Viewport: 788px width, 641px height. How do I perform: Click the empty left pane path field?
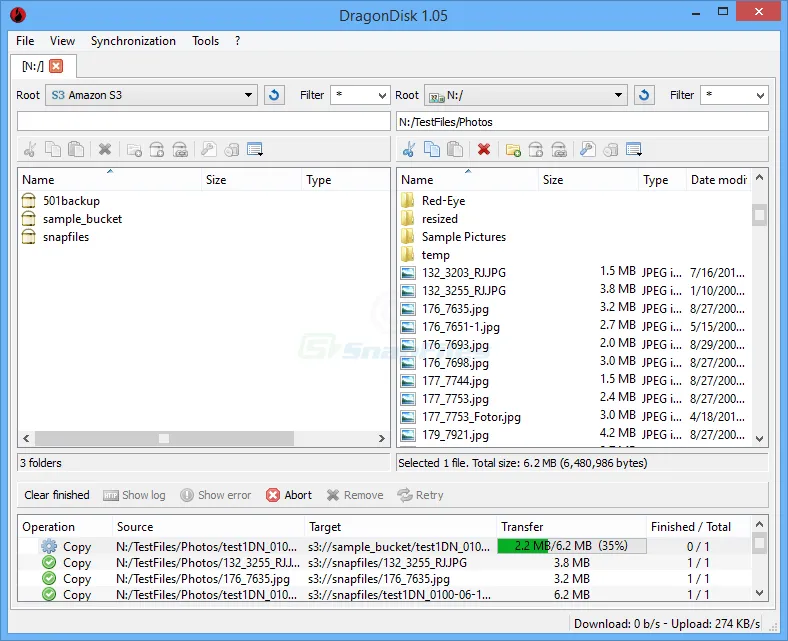point(204,121)
